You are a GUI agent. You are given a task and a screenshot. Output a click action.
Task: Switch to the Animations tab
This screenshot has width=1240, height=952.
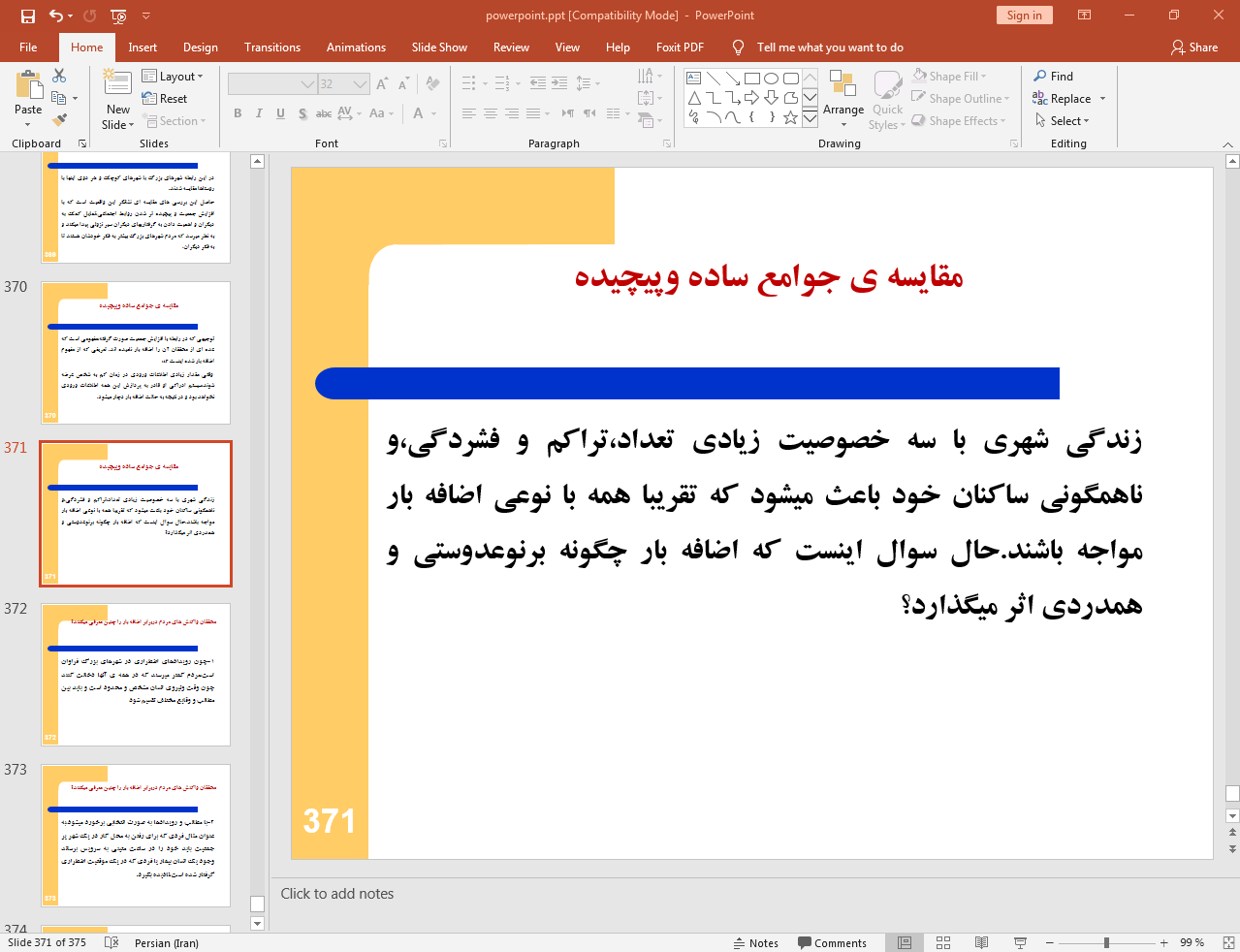(356, 48)
